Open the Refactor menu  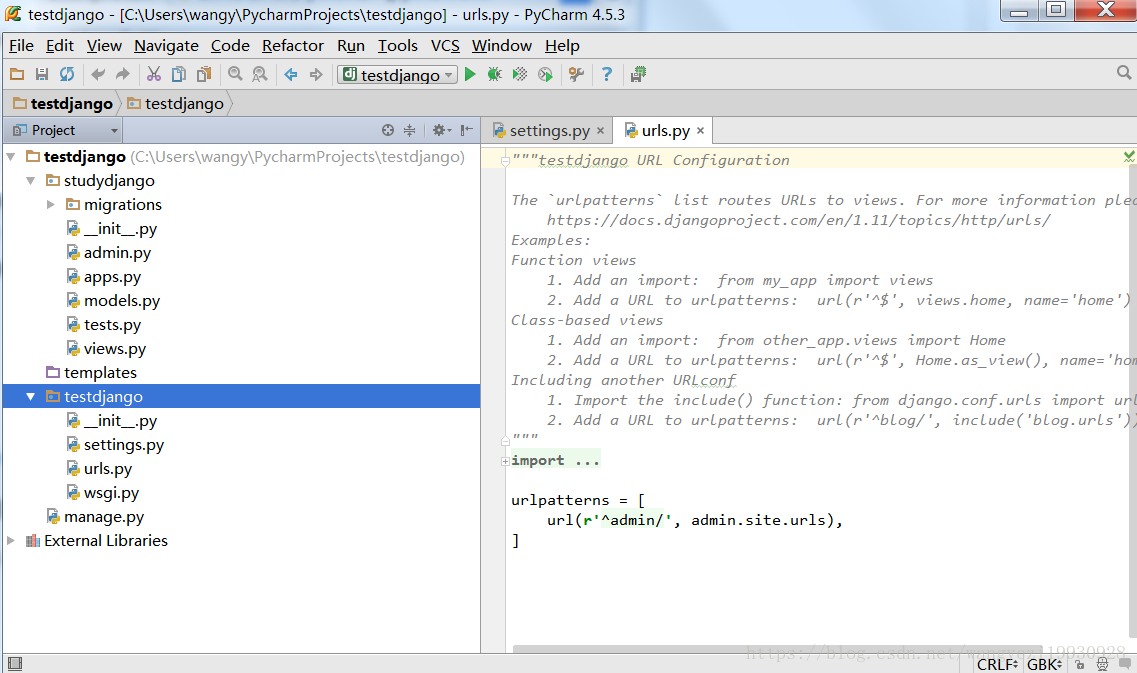click(x=292, y=46)
